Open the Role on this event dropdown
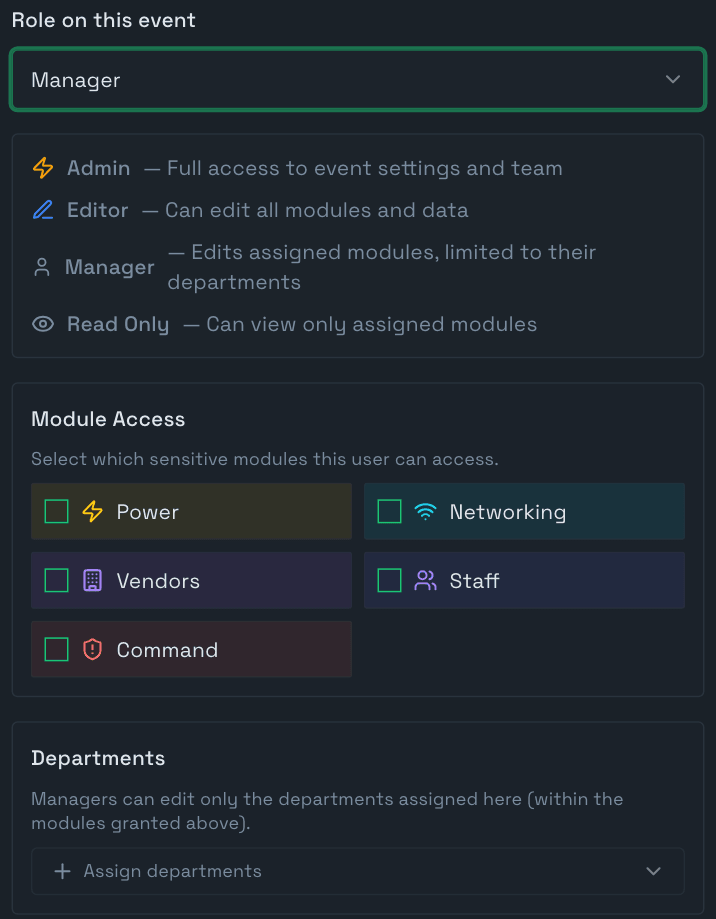Screen dimensions: 716x919 point(357,79)
